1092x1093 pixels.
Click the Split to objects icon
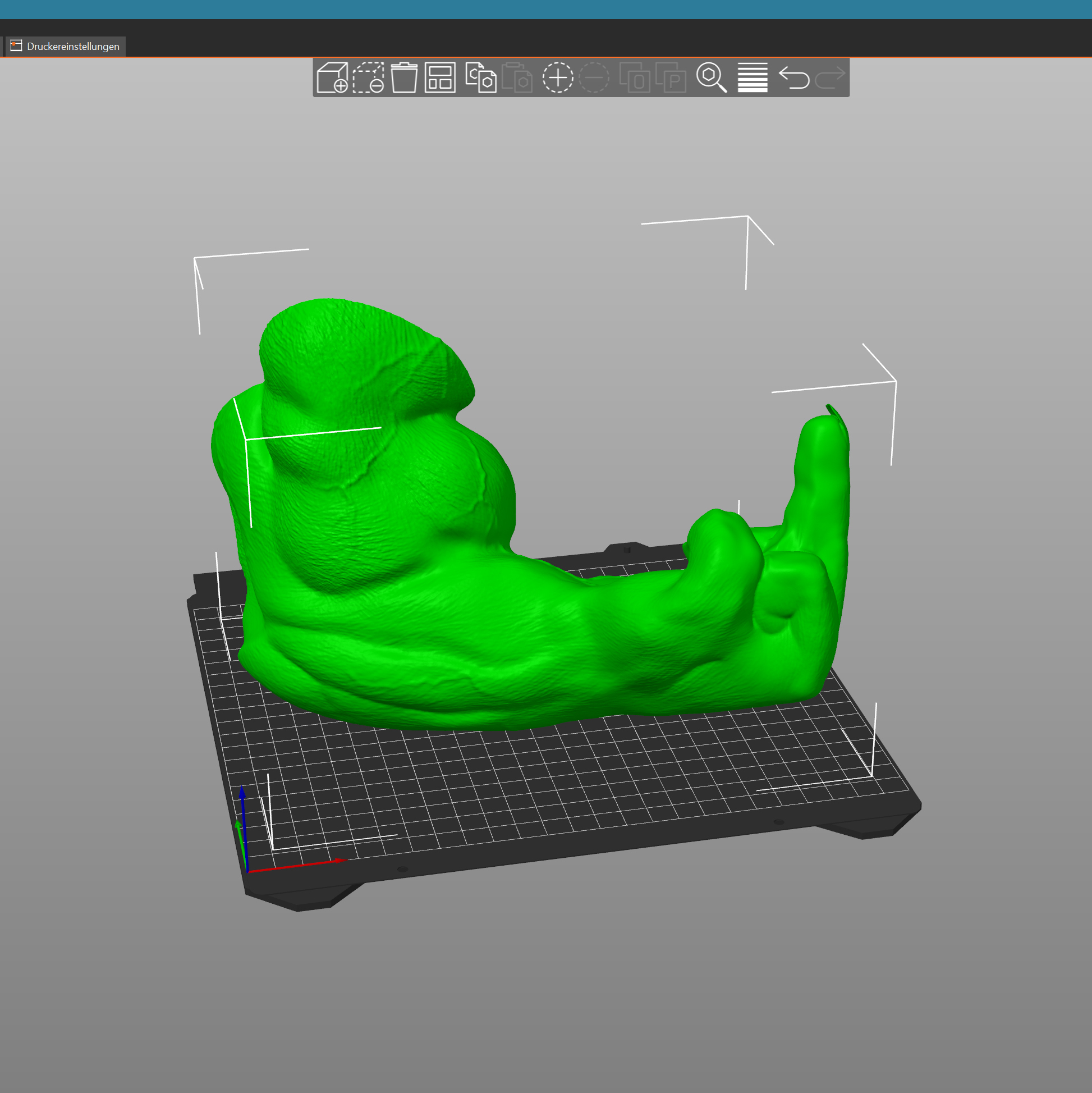coord(635,77)
